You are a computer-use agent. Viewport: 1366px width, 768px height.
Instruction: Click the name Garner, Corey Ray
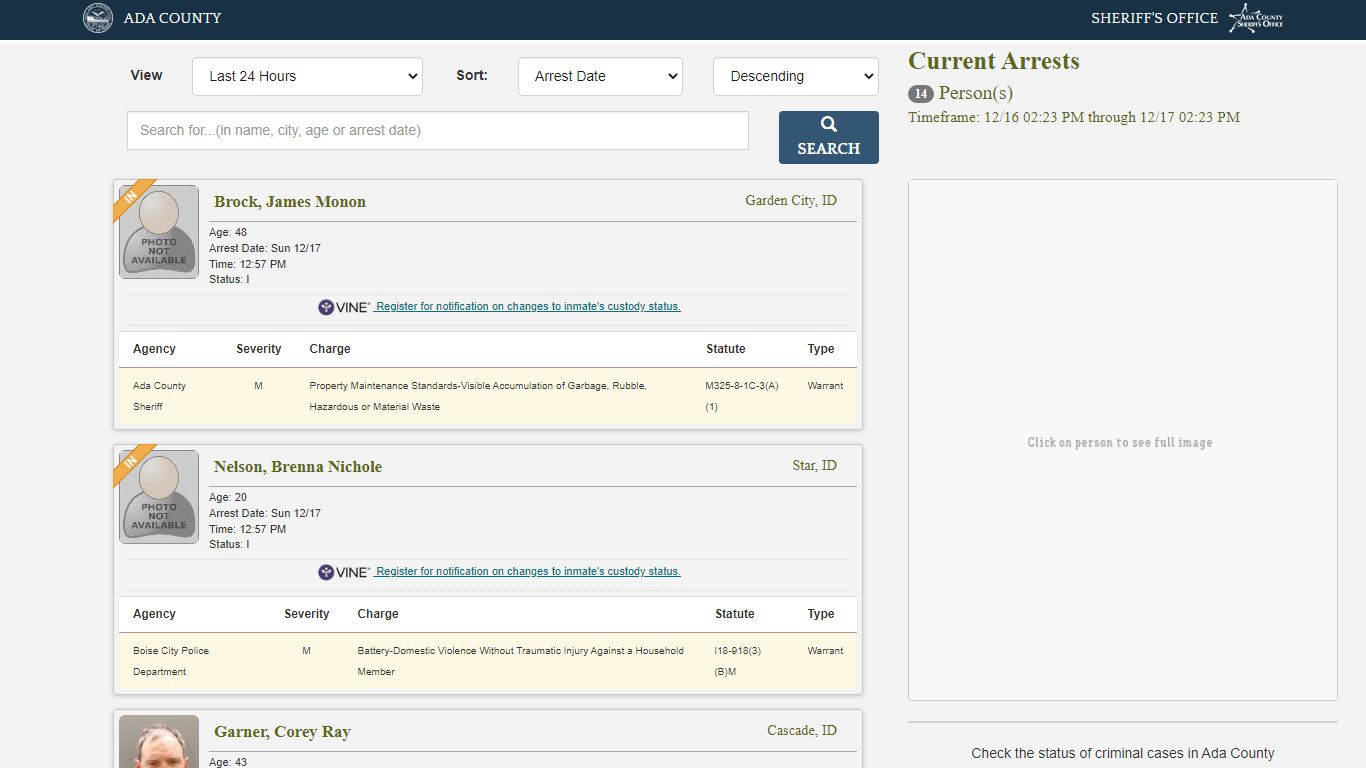pos(282,732)
